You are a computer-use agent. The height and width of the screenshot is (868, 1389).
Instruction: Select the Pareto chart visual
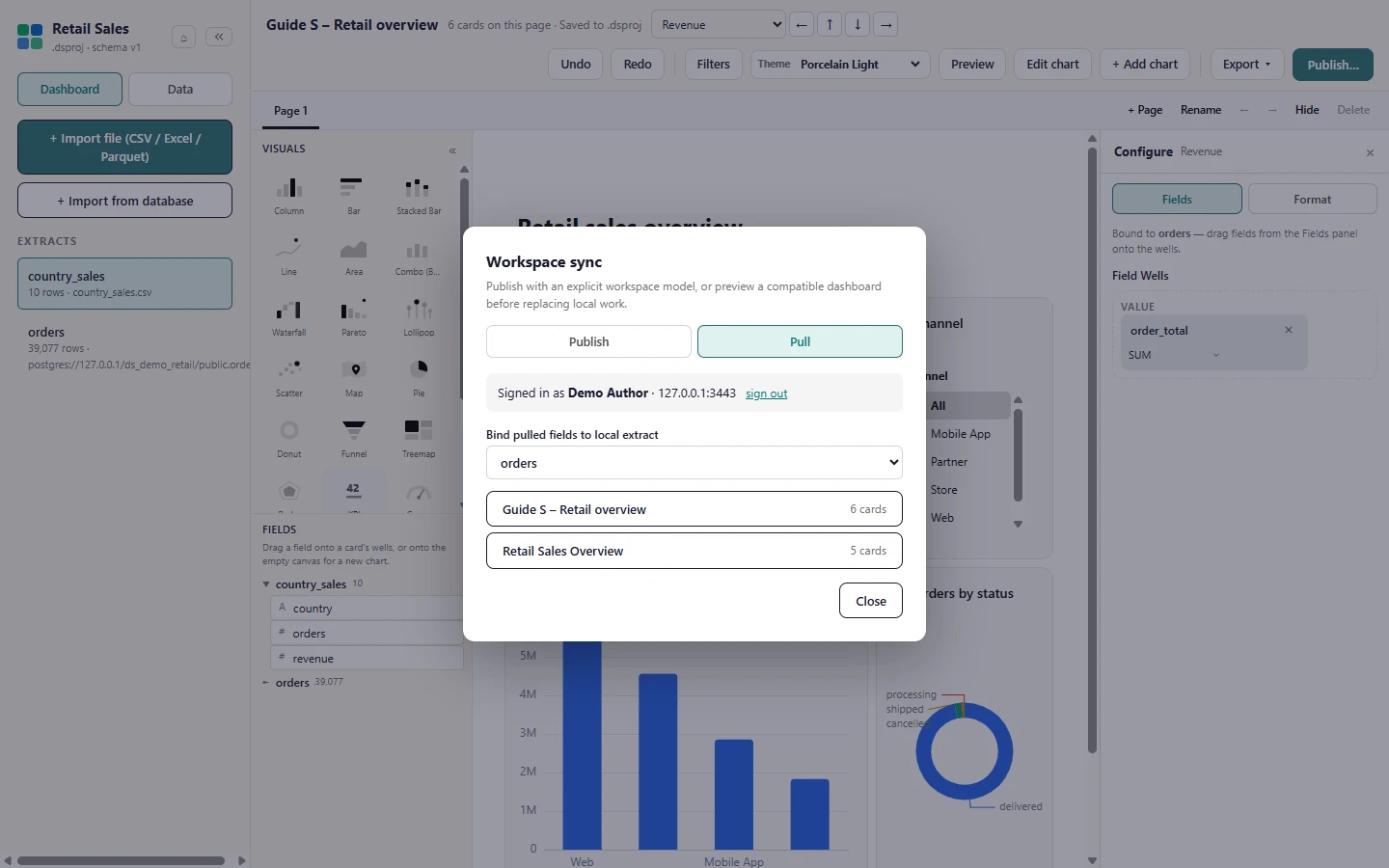pos(354,316)
